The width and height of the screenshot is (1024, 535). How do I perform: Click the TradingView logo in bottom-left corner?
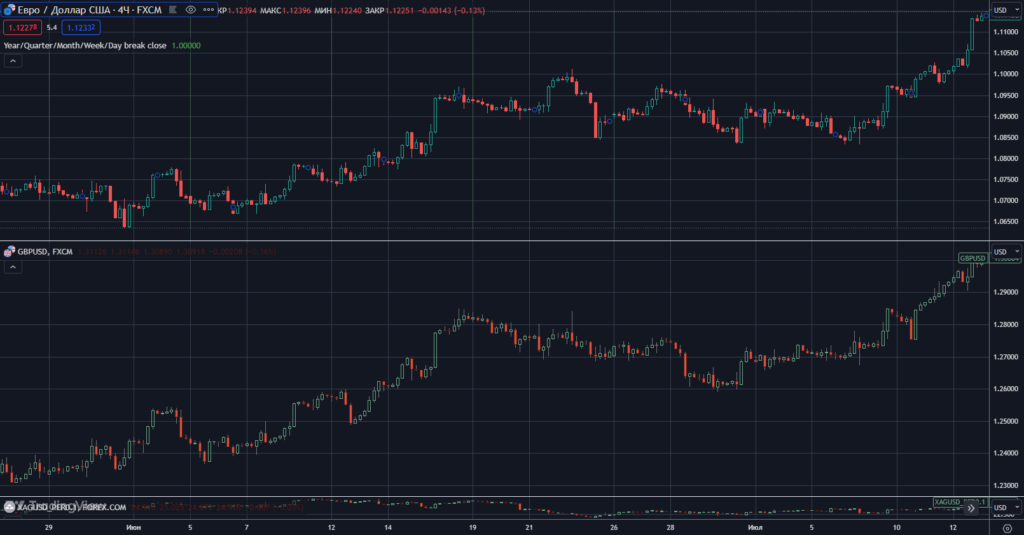12,508
